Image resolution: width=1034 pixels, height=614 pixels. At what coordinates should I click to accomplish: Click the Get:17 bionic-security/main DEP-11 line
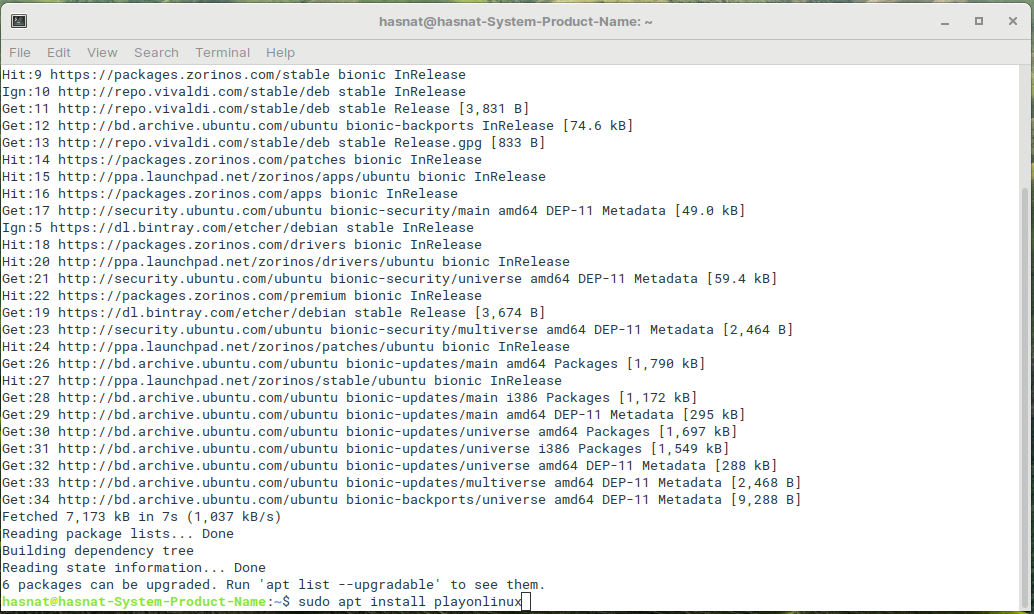[x=374, y=210]
